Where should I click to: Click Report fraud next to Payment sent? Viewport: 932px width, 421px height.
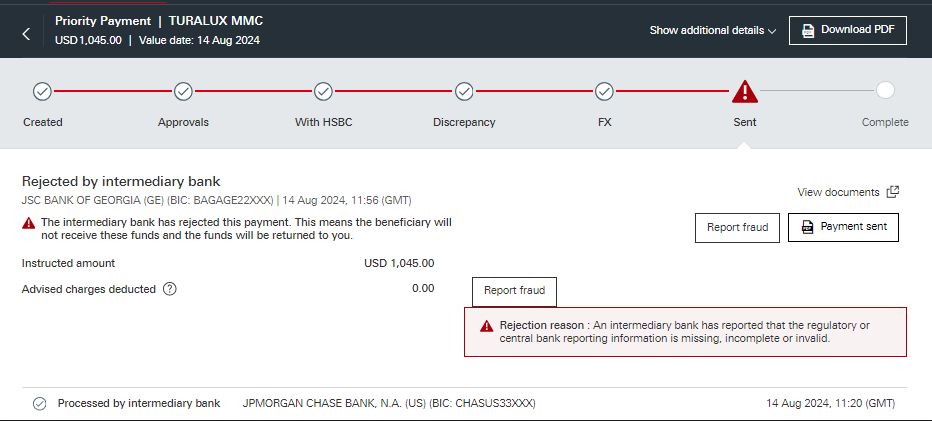pos(737,228)
